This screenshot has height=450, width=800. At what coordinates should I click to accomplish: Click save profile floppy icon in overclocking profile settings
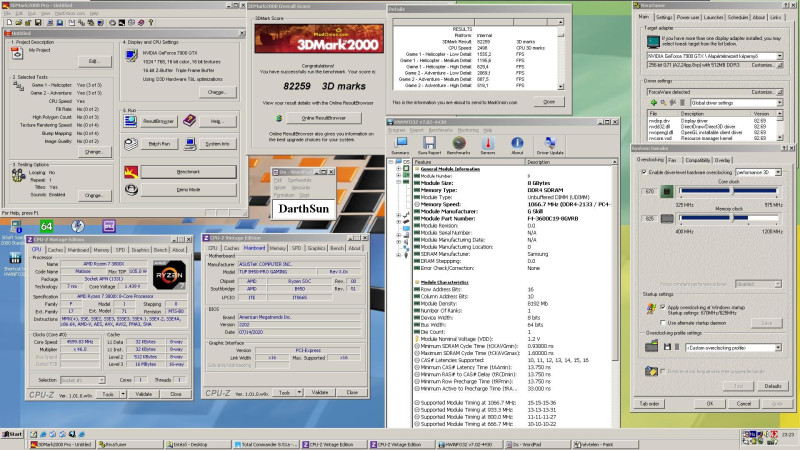coord(667,347)
